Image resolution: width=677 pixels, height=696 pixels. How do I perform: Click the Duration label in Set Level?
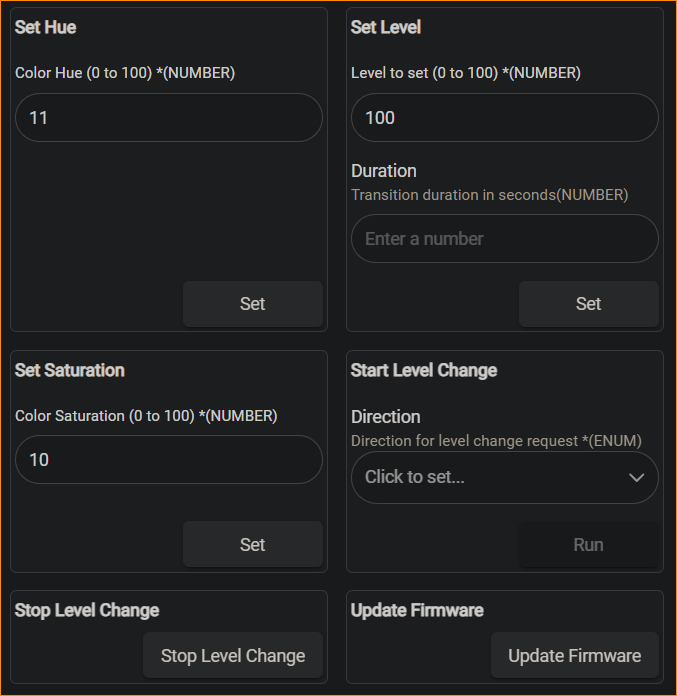coord(384,171)
